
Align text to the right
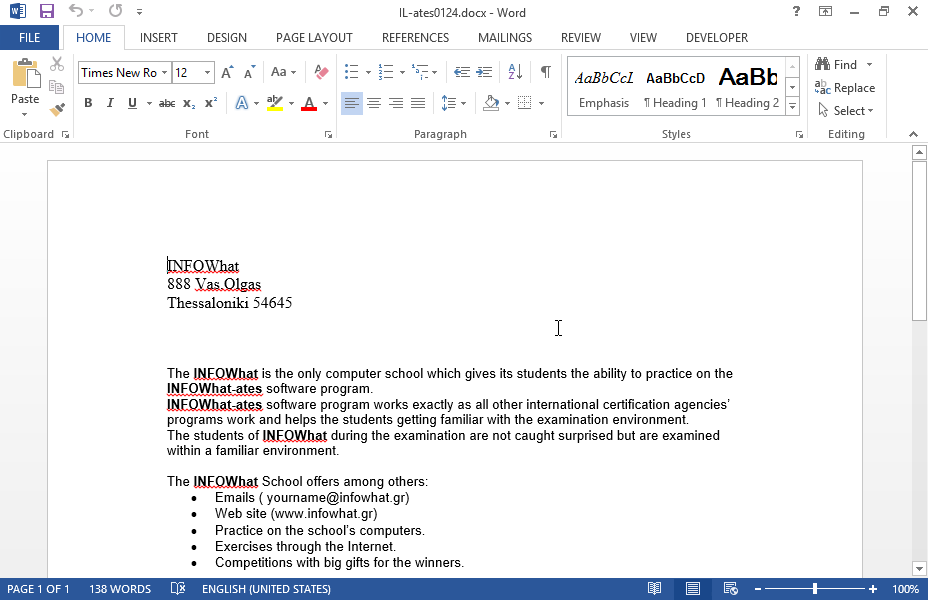click(x=396, y=104)
